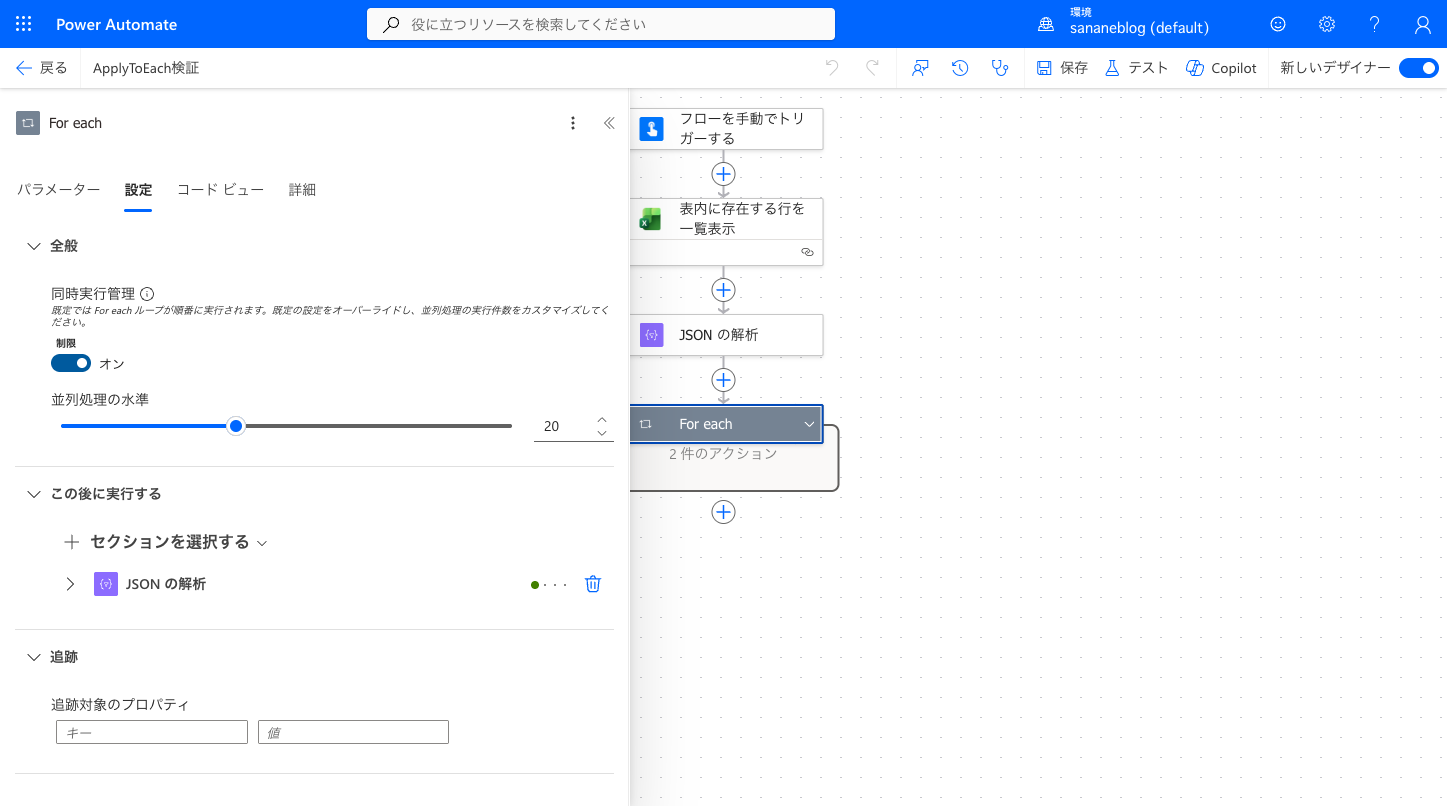This screenshot has height=806, width=1447.
Task: Decrease parallelism with the down stepper arrow
Action: pyautogui.click(x=602, y=433)
